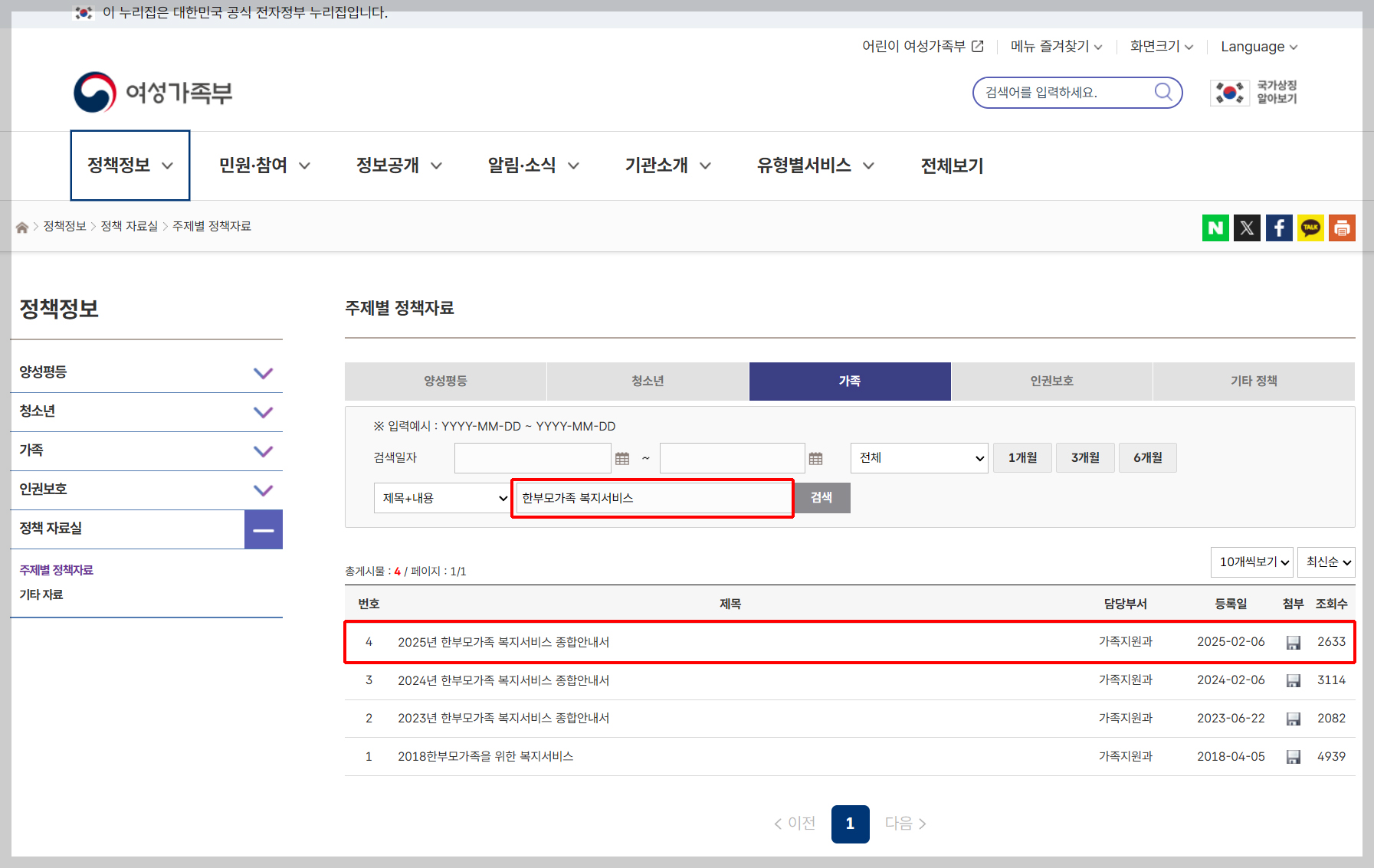Click the 한부모가족 복지서비스 search input field
Image resolution: width=1374 pixels, height=868 pixels.
point(652,497)
